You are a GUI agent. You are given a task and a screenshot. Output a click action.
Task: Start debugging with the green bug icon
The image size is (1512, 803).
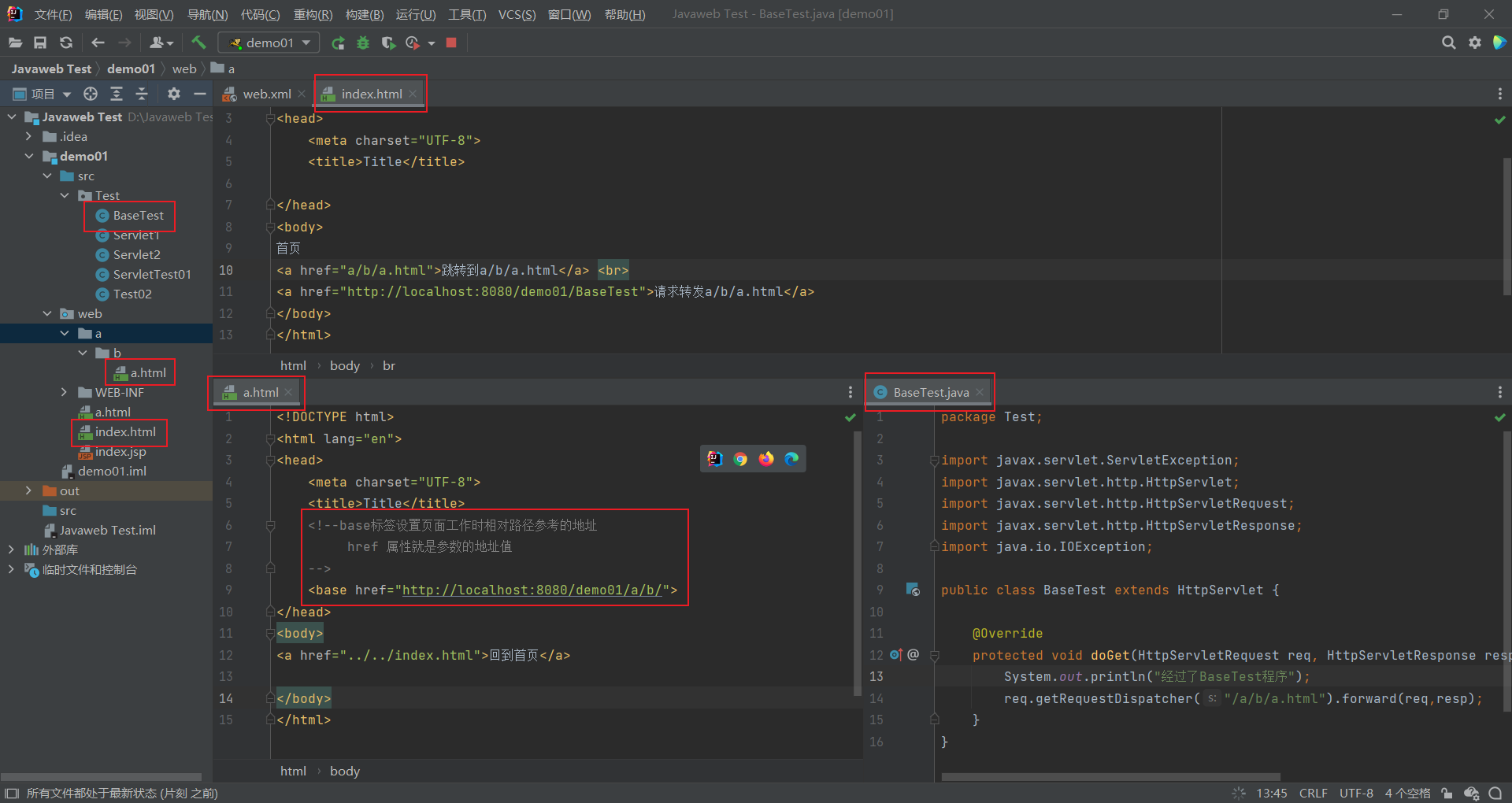tap(363, 43)
